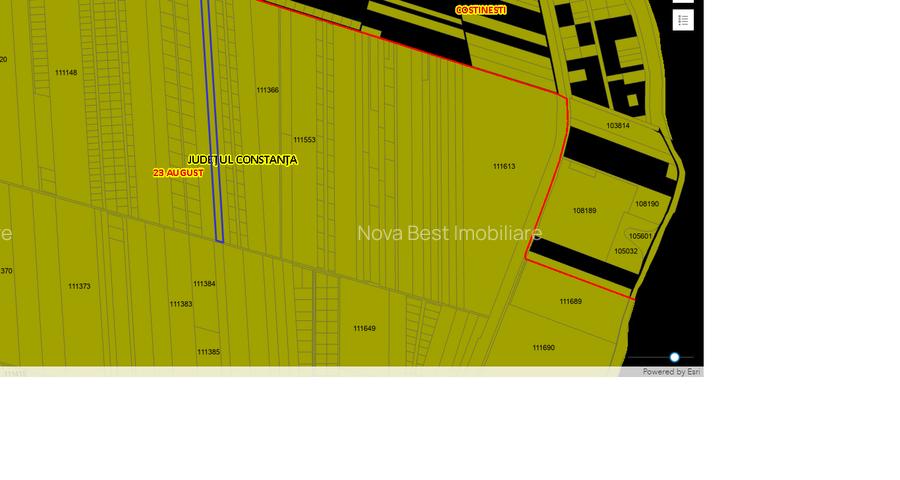Click parcel labeled 111690
This screenshot has height=480, width=900.
pyautogui.click(x=543, y=348)
